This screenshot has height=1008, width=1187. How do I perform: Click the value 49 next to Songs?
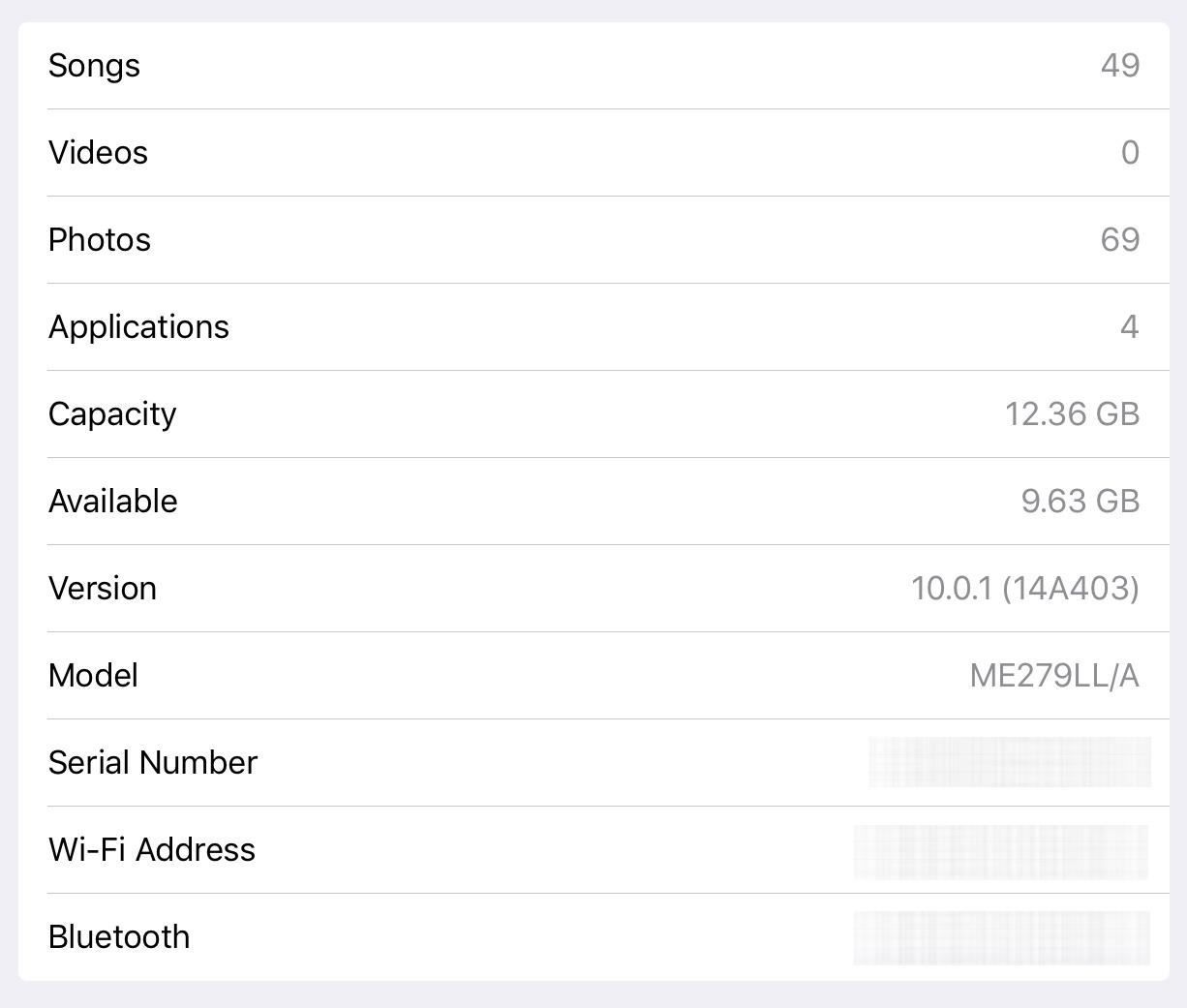click(x=1120, y=65)
